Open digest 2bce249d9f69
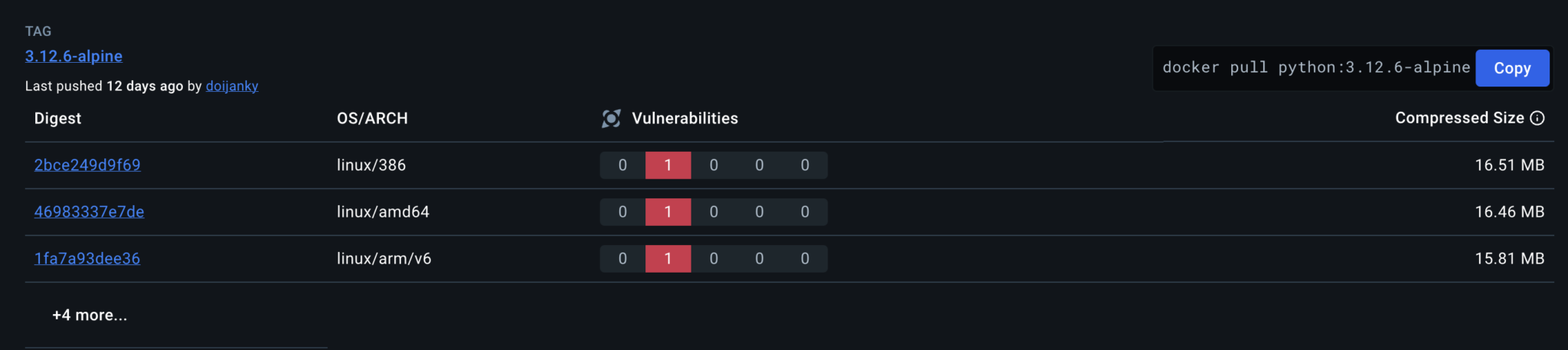Screen dimensions: 1568x350 (x=87, y=165)
